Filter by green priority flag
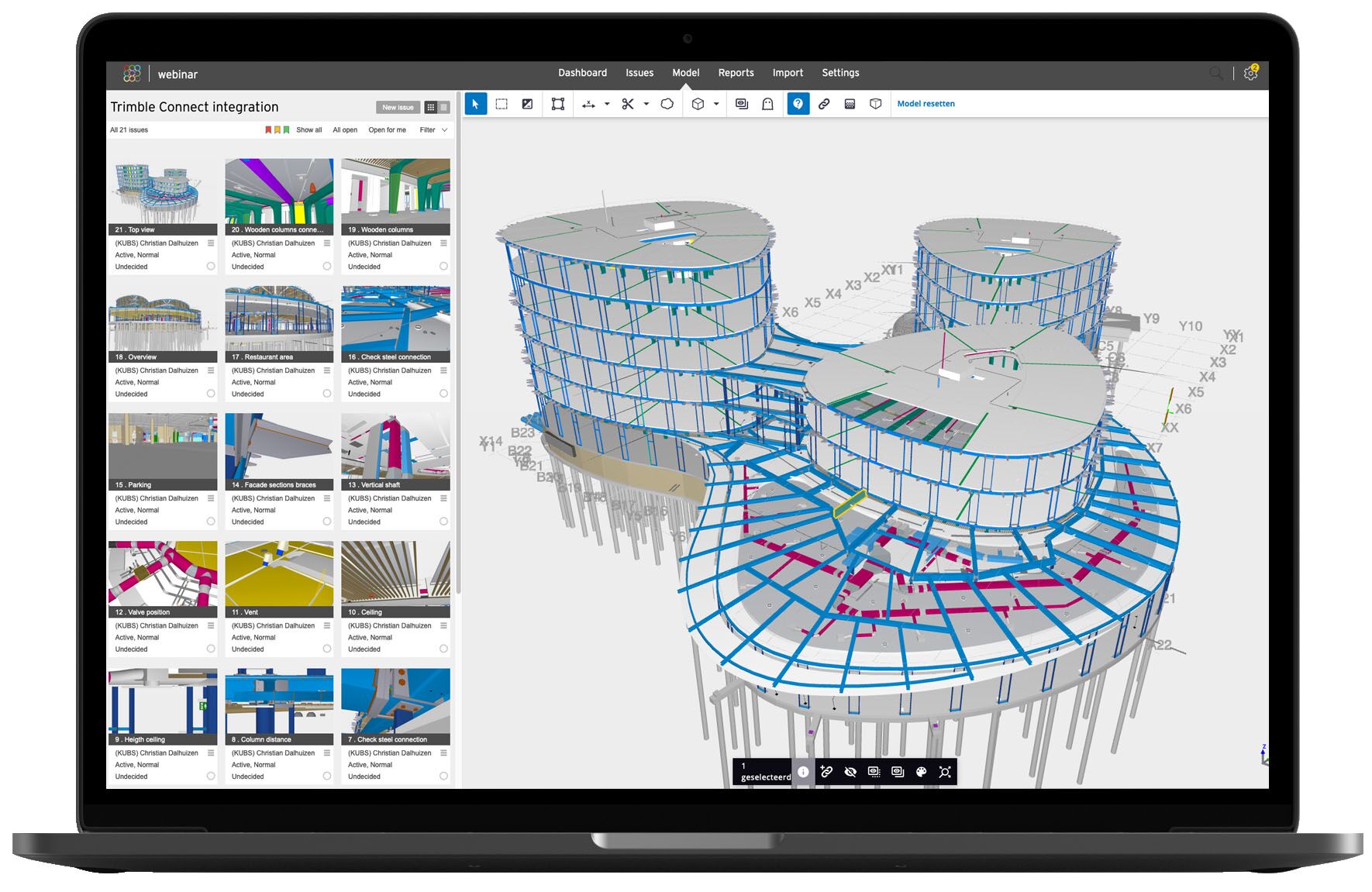This screenshot has height=892, width=1372. tap(287, 130)
